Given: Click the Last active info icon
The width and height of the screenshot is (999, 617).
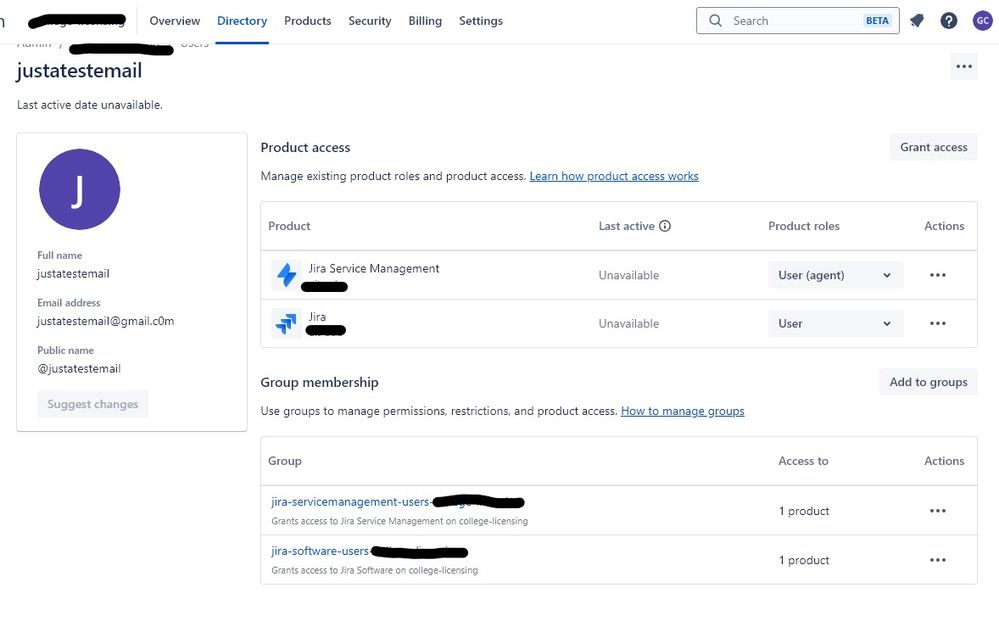Looking at the screenshot, I should click(665, 226).
